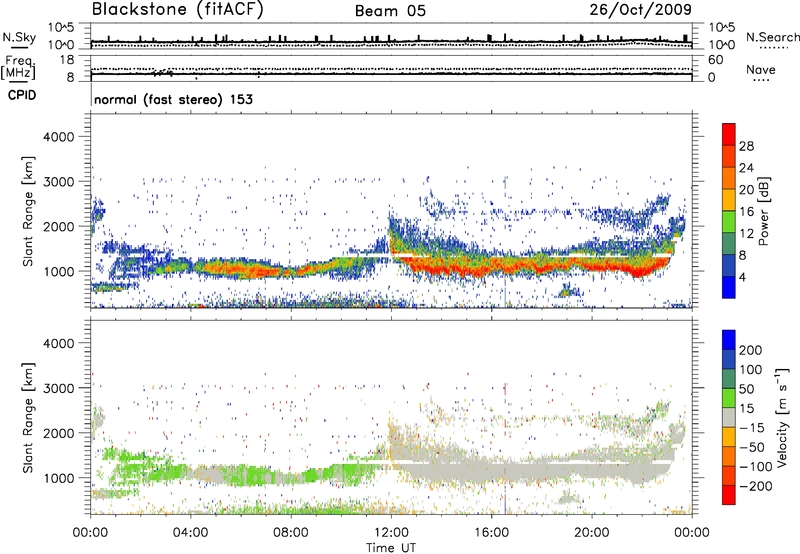Screen dimensions: 800x554
Task: Click the gray velocity band near 16:00
Action: 491,470
